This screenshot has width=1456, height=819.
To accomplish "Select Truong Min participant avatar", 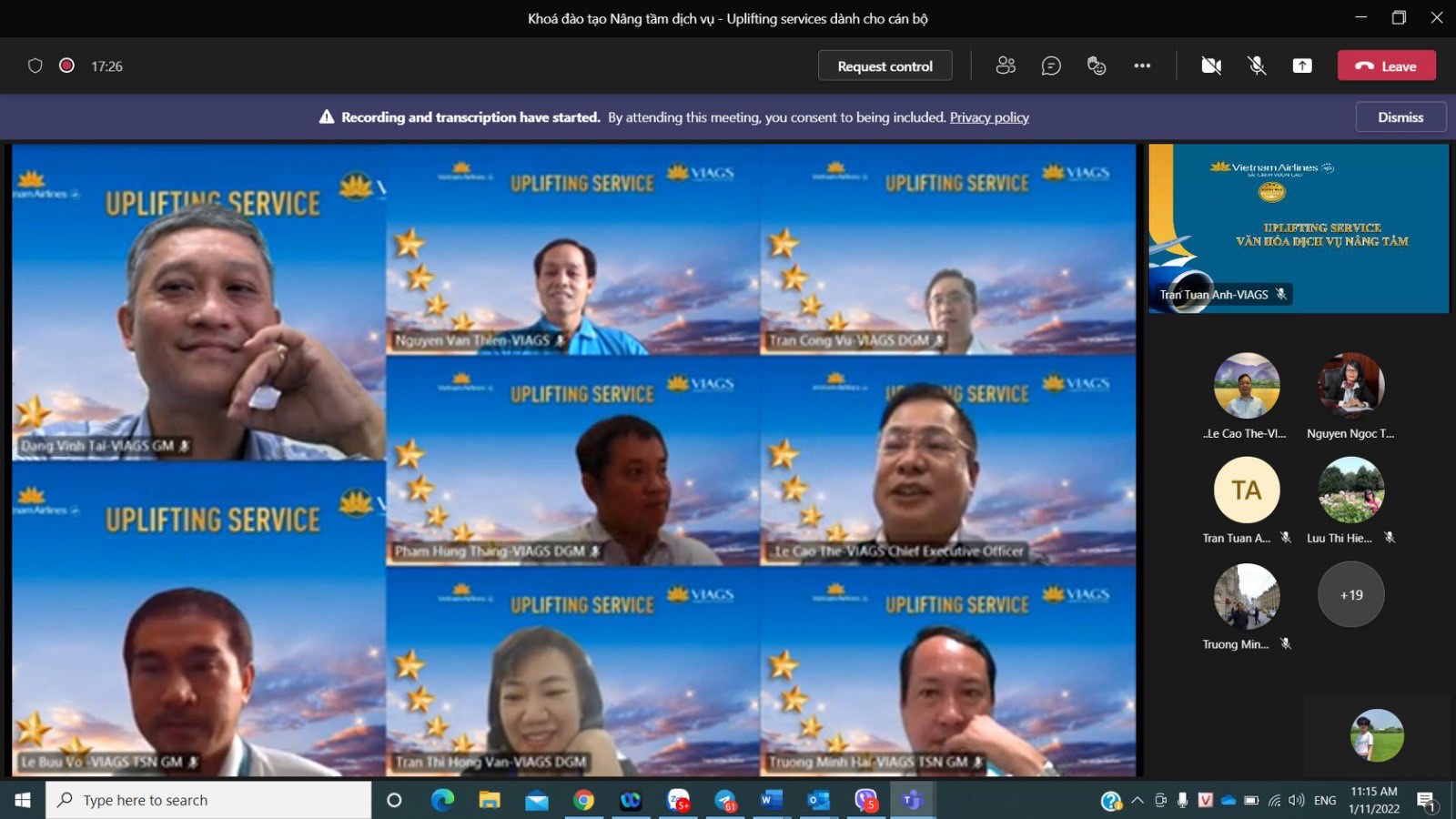I will click(x=1247, y=596).
